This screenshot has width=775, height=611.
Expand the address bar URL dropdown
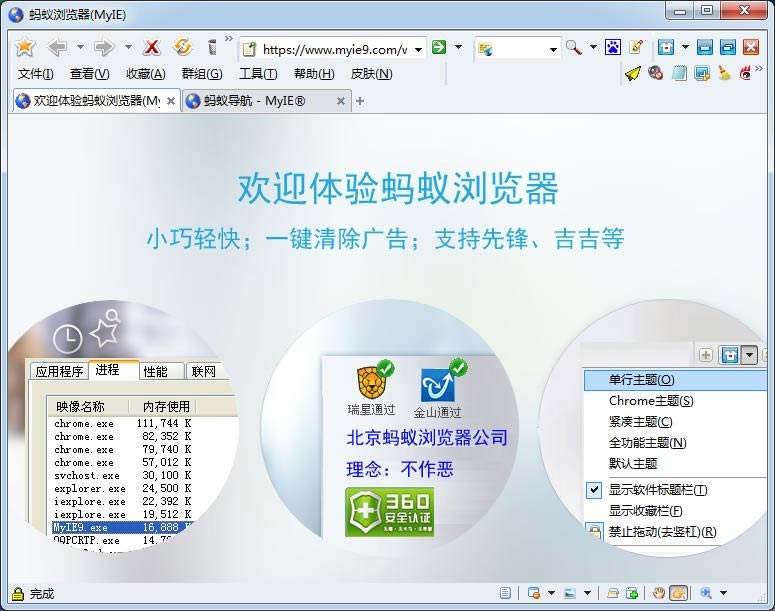418,48
